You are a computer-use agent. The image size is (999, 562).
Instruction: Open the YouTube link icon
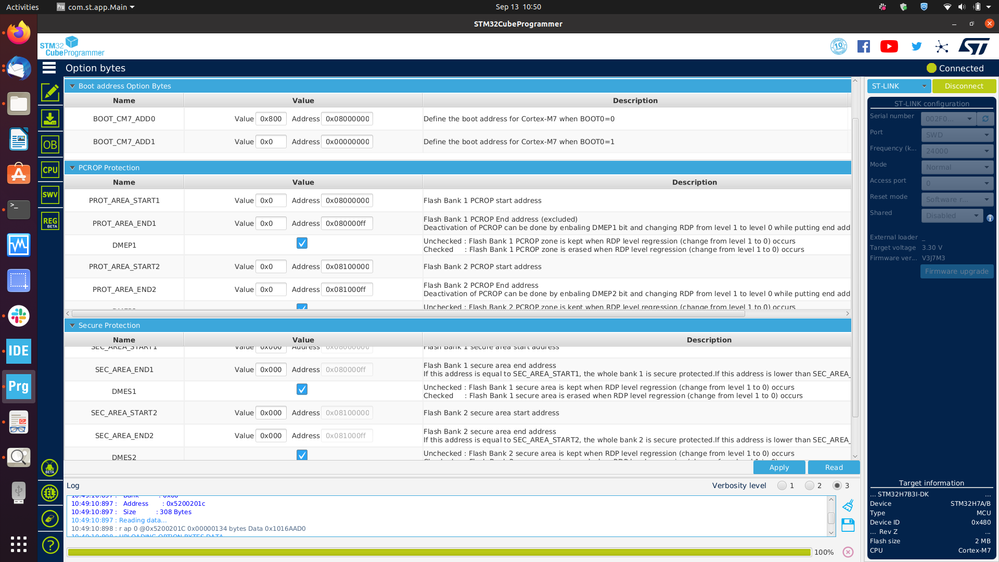click(x=889, y=47)
